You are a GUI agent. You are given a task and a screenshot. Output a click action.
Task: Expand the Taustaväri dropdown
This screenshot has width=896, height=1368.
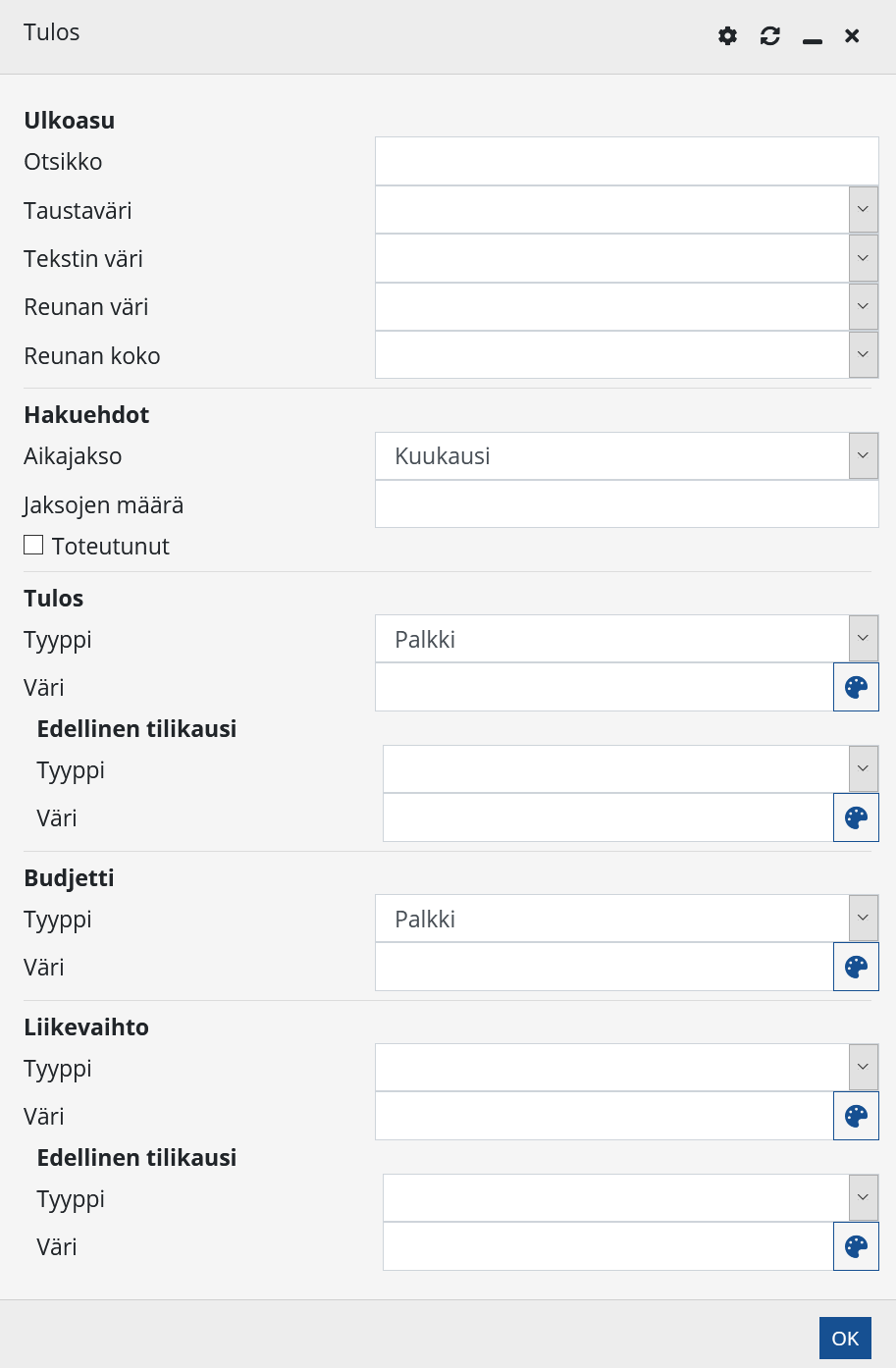click(x=863, y=210)
